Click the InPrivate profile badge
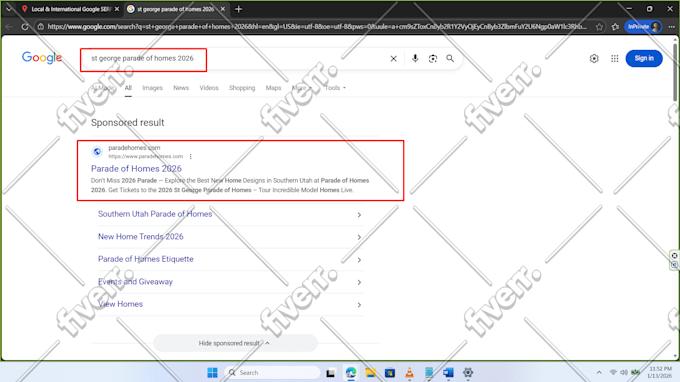680x382 pixels. pos(644,27)
